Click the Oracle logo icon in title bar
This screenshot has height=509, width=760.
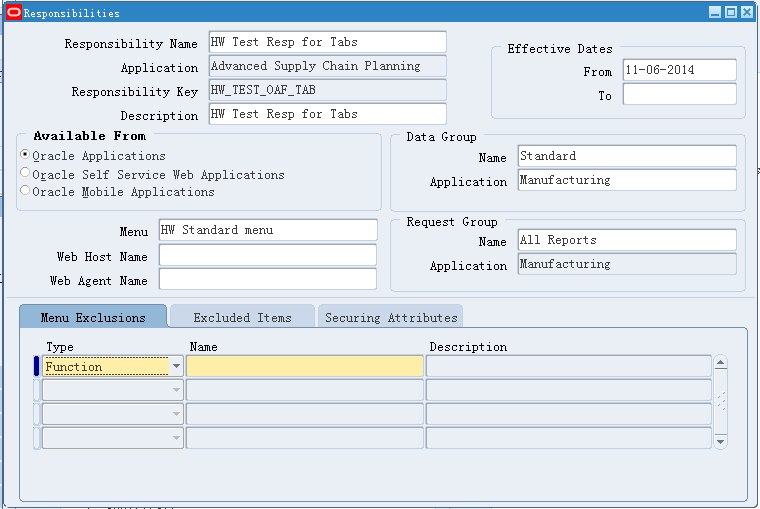(14, 13)
